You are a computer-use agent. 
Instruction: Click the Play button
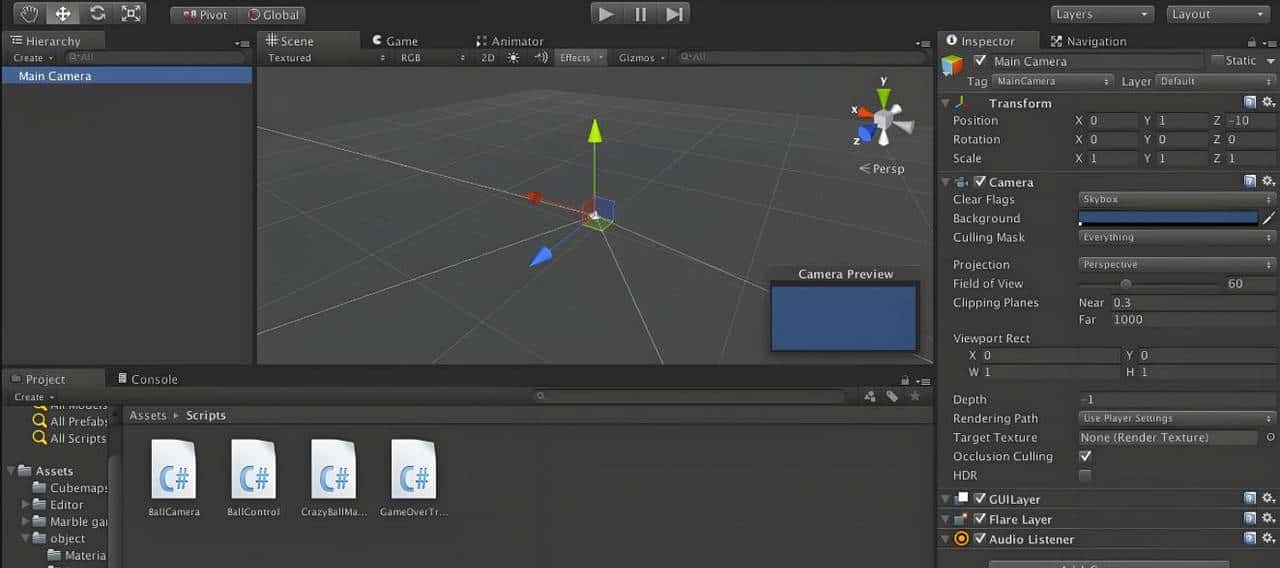[606, 14]
